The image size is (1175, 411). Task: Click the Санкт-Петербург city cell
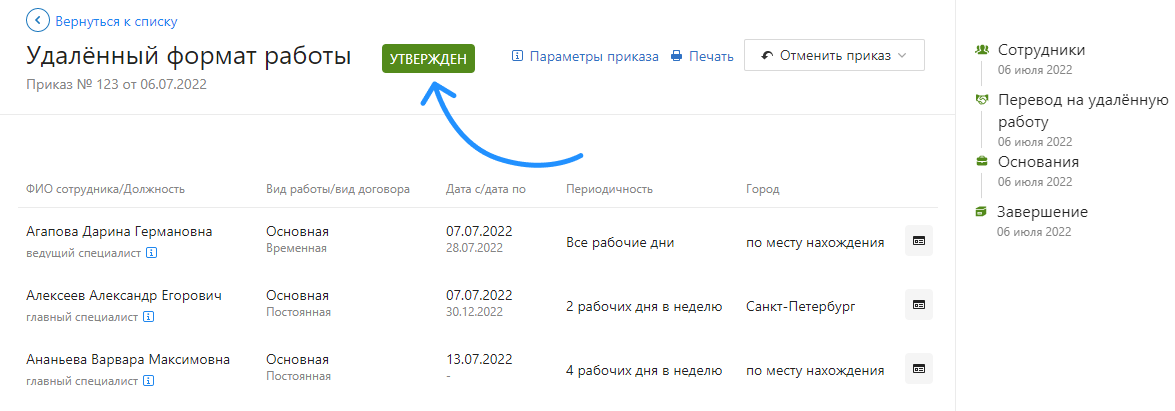coord(800,307)
